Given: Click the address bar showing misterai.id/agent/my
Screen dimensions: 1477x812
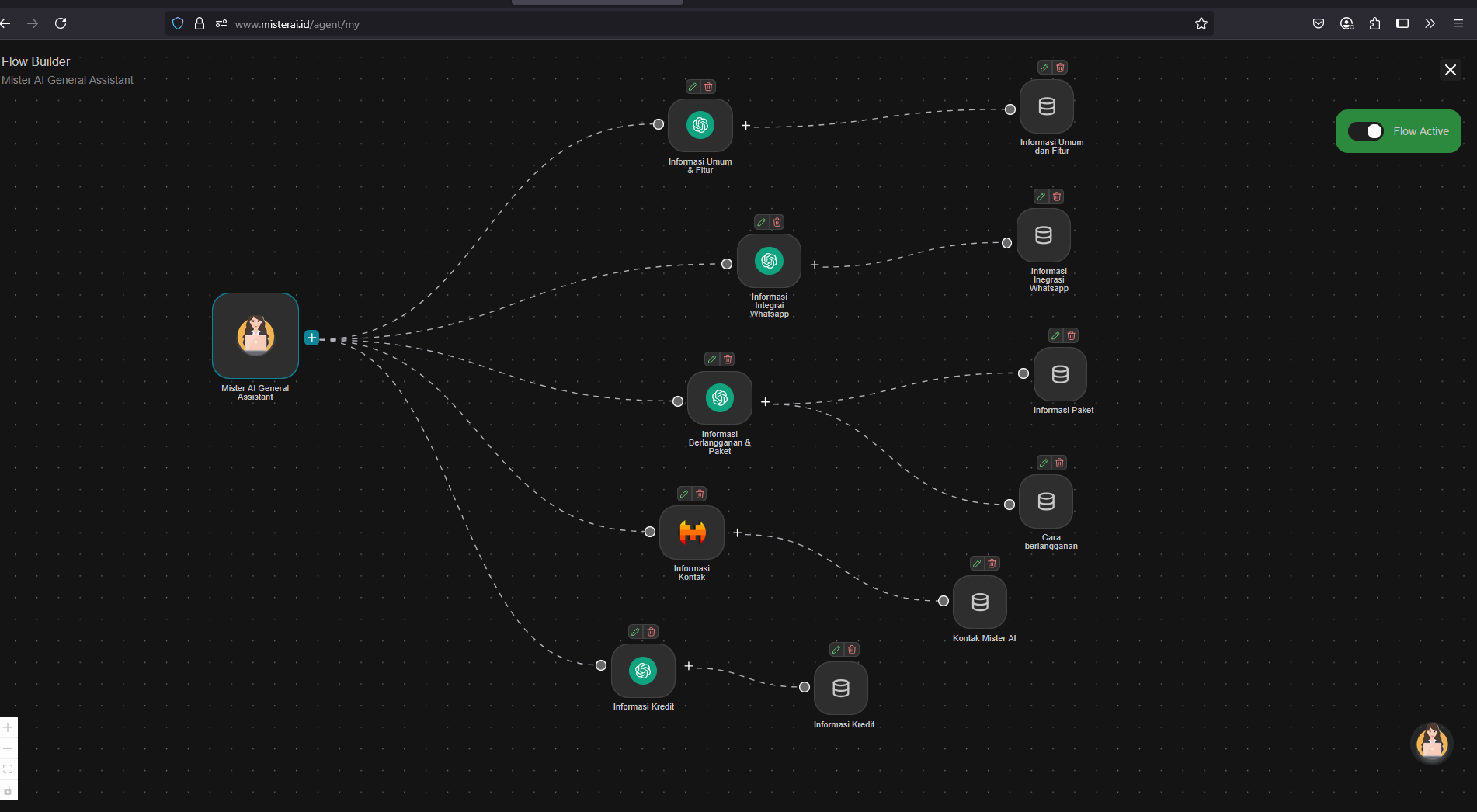Looking at the screenshot, I should (297, 24).
